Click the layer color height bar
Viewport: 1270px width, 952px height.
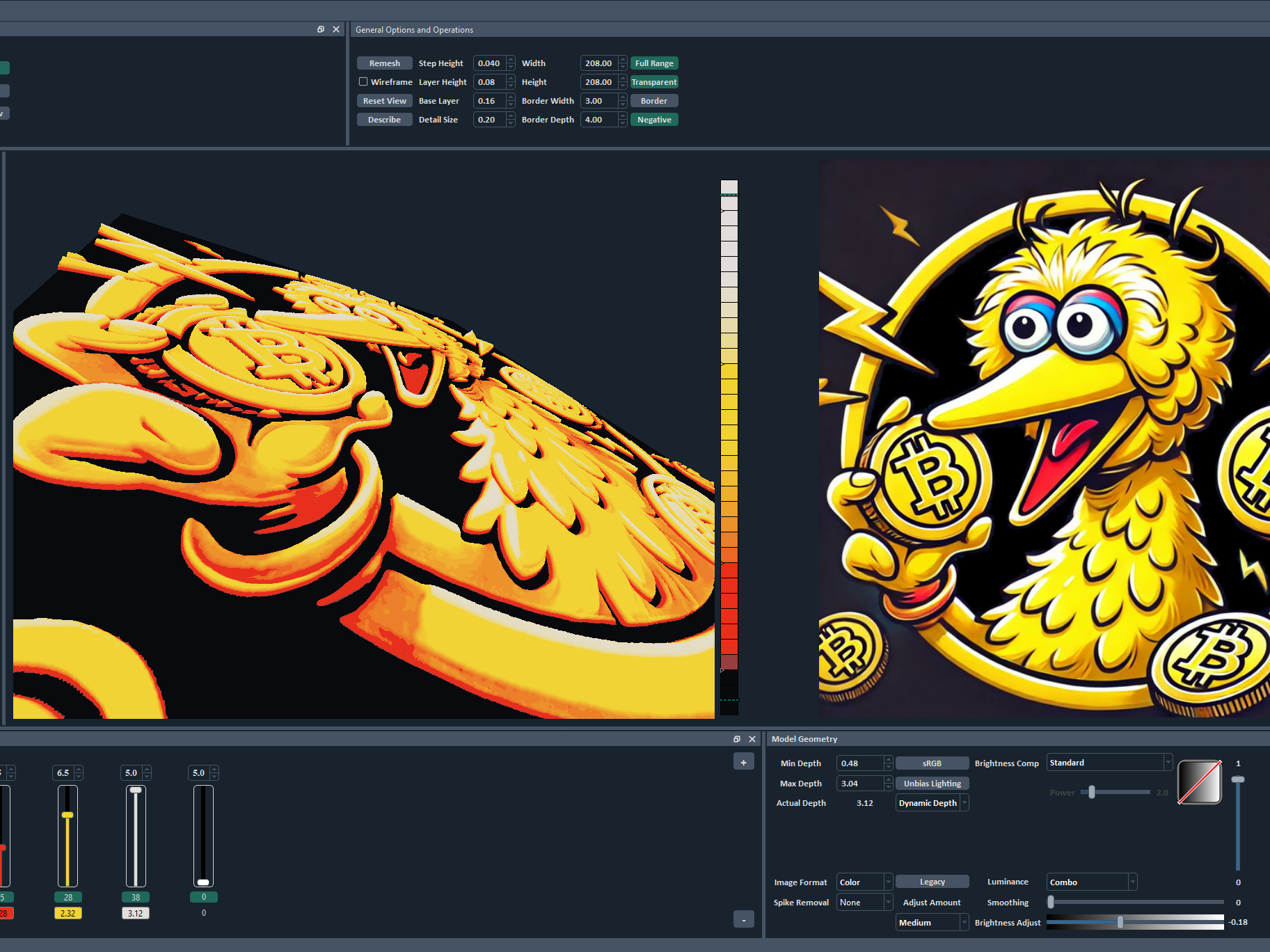(729, 447)
